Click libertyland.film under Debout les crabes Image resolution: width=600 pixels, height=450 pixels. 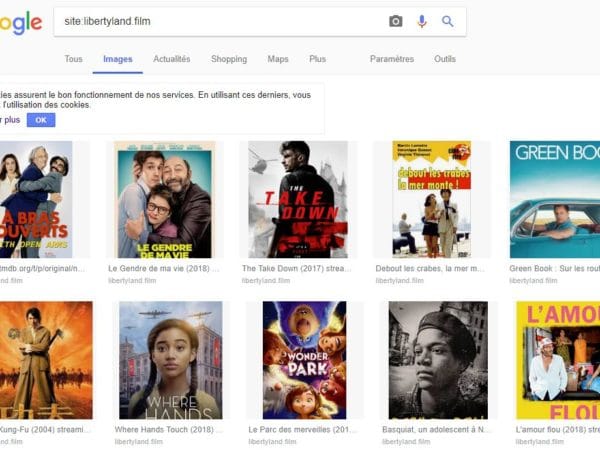point(399,280)
